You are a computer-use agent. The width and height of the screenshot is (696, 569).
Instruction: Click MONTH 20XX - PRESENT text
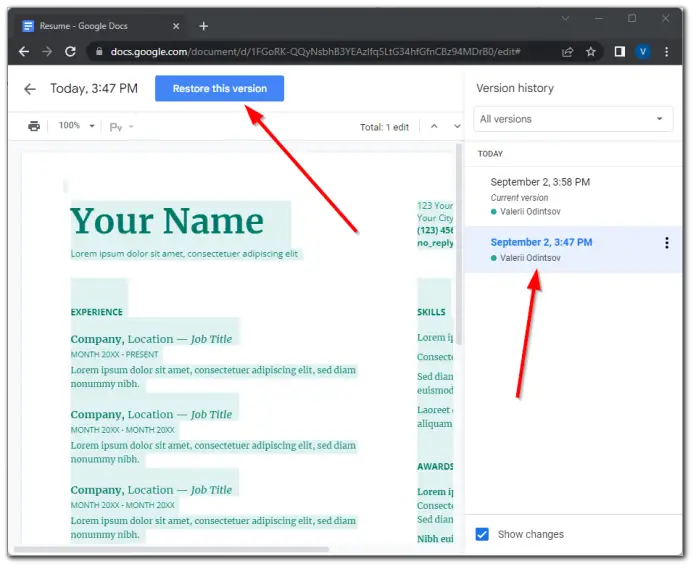[x=115, y=355]
